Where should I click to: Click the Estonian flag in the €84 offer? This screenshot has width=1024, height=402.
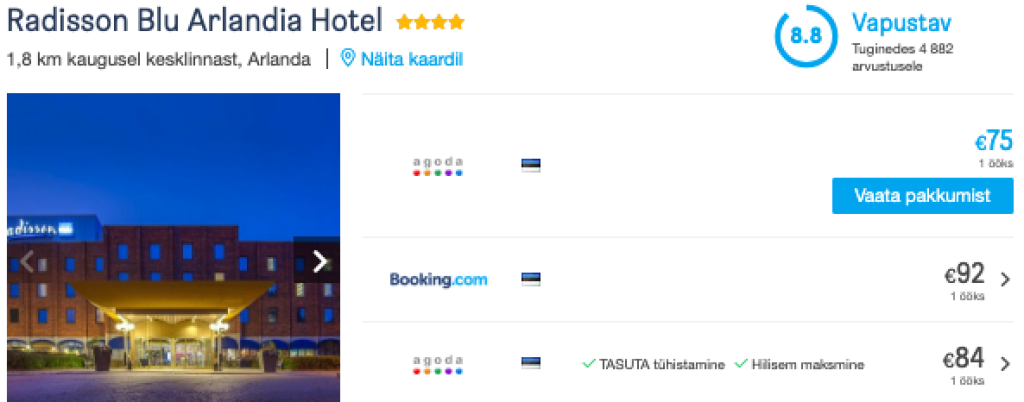(x=531, y=363)
